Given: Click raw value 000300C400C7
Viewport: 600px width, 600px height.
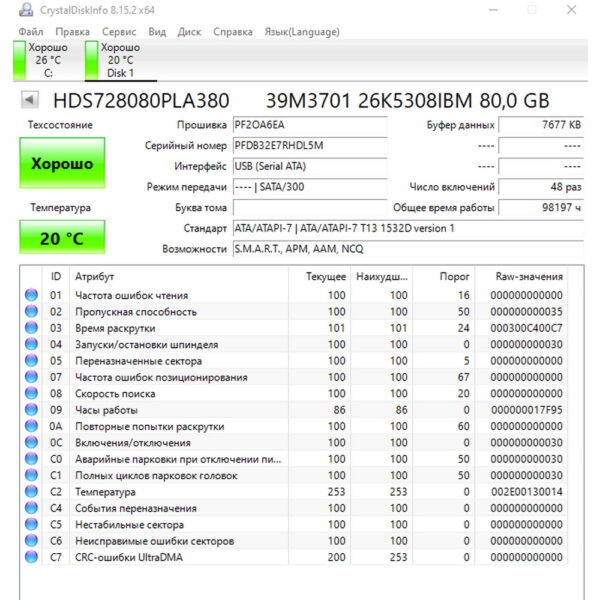Looking at the screenshot, I should [527, 328].
